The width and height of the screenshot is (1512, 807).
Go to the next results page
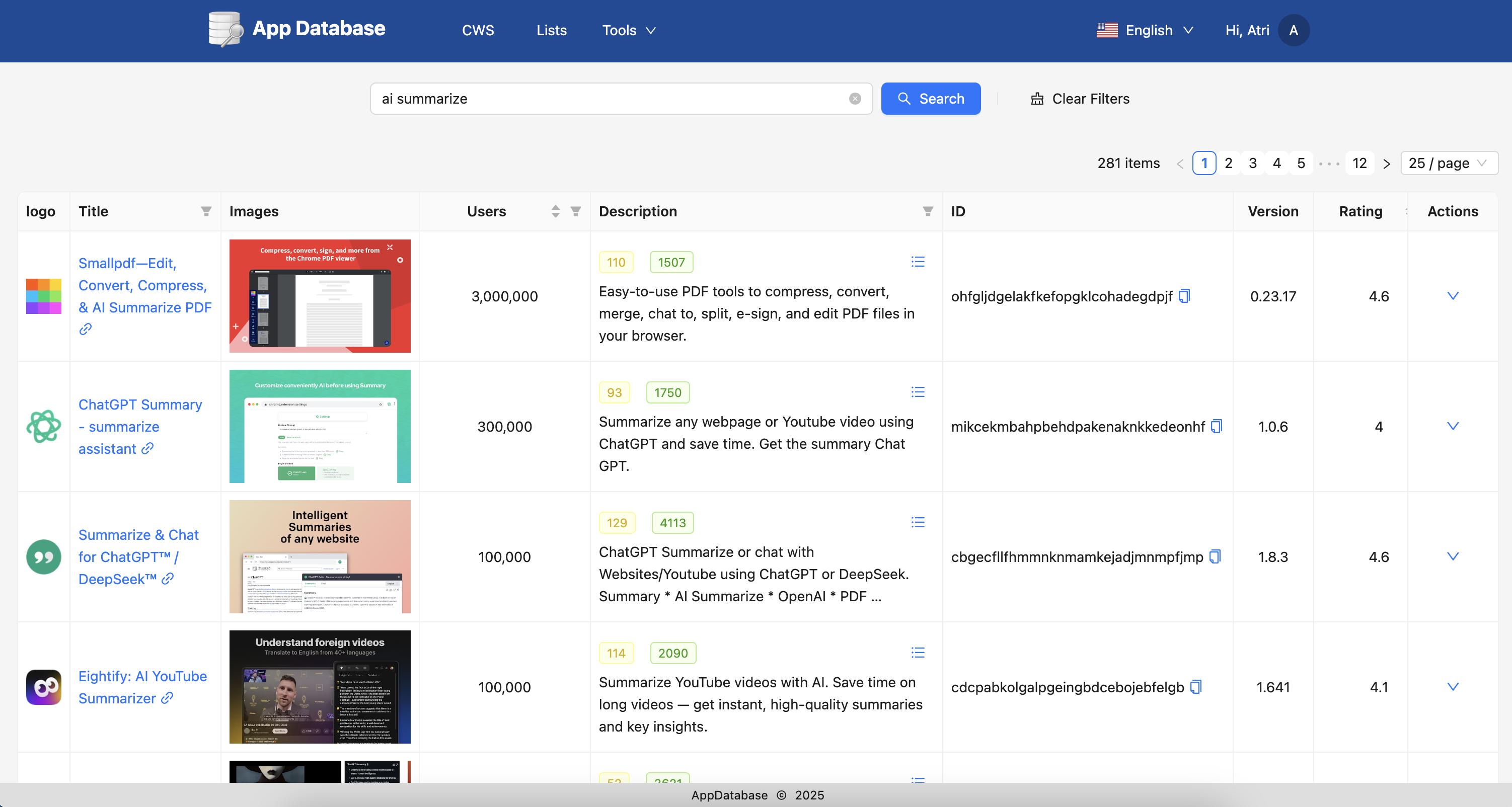coord(1386,164)
